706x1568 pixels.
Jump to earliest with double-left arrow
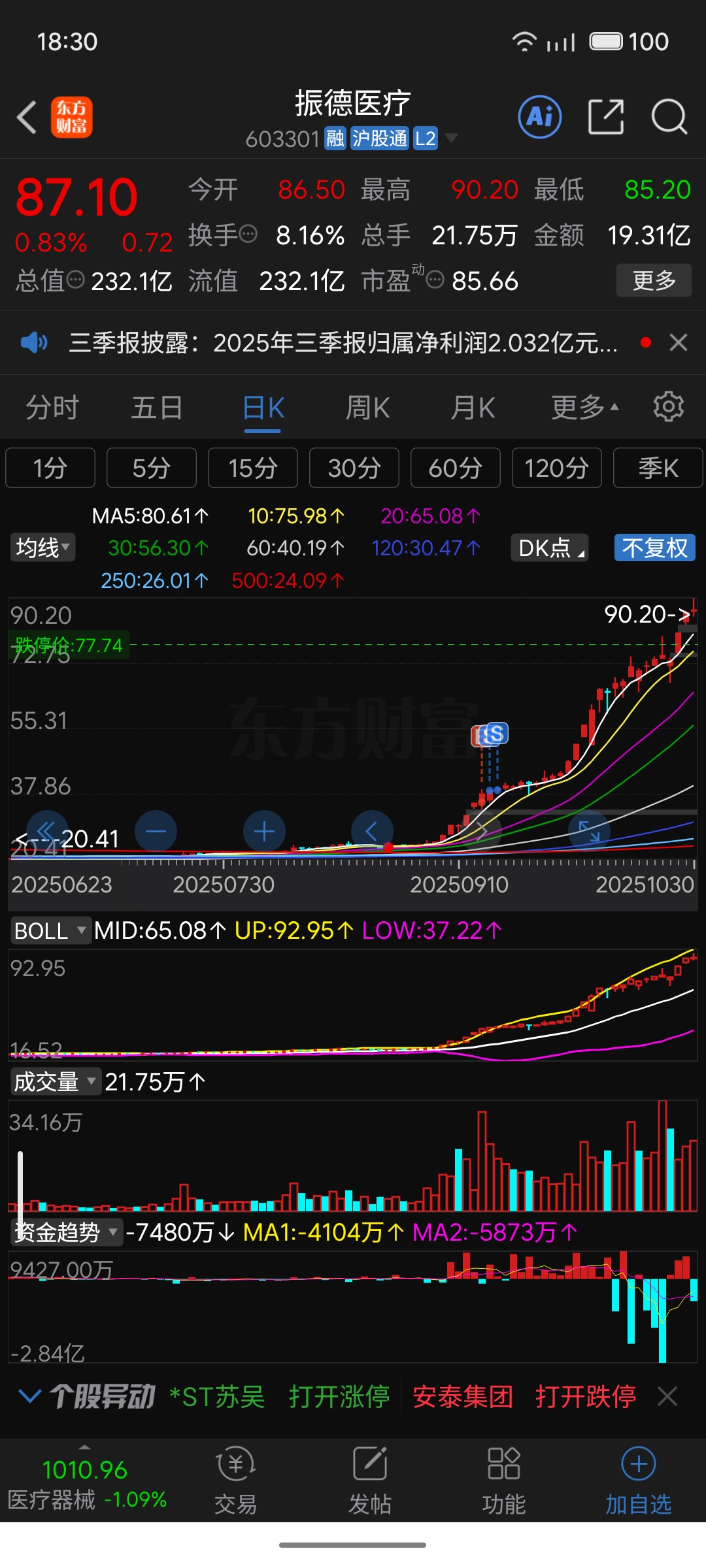46,831
